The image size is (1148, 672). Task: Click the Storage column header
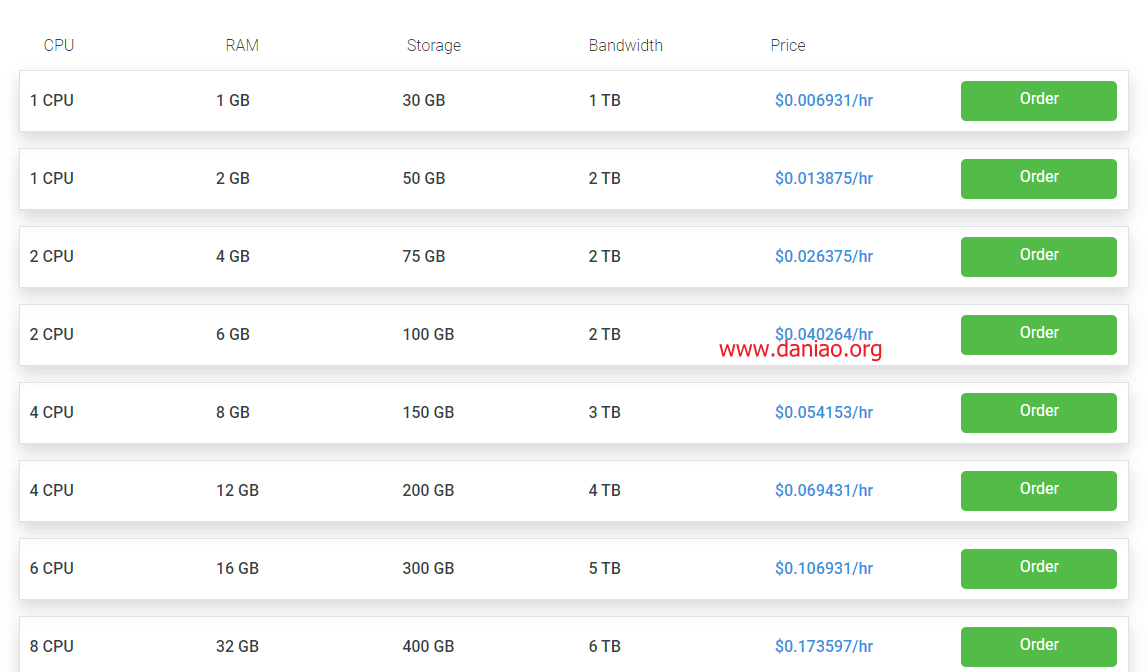coord(433,45)
